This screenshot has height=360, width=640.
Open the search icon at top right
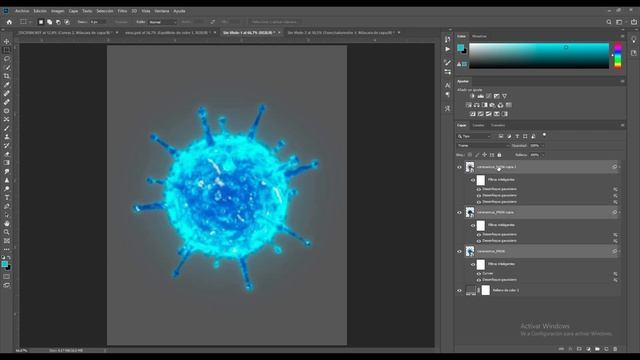[x=609, y=22]
